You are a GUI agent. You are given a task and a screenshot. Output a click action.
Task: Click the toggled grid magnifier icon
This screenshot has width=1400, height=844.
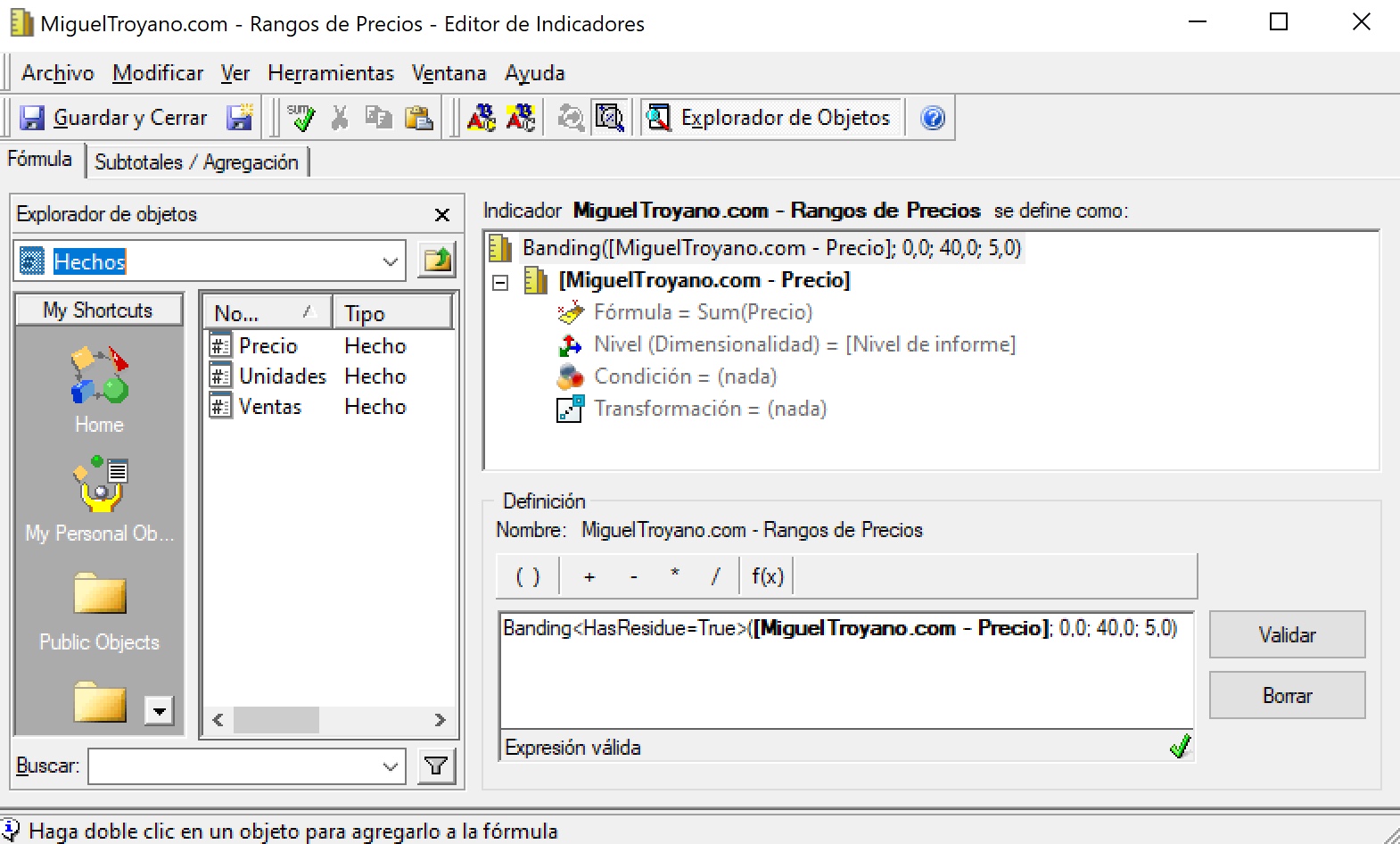[x=610, y=118]
